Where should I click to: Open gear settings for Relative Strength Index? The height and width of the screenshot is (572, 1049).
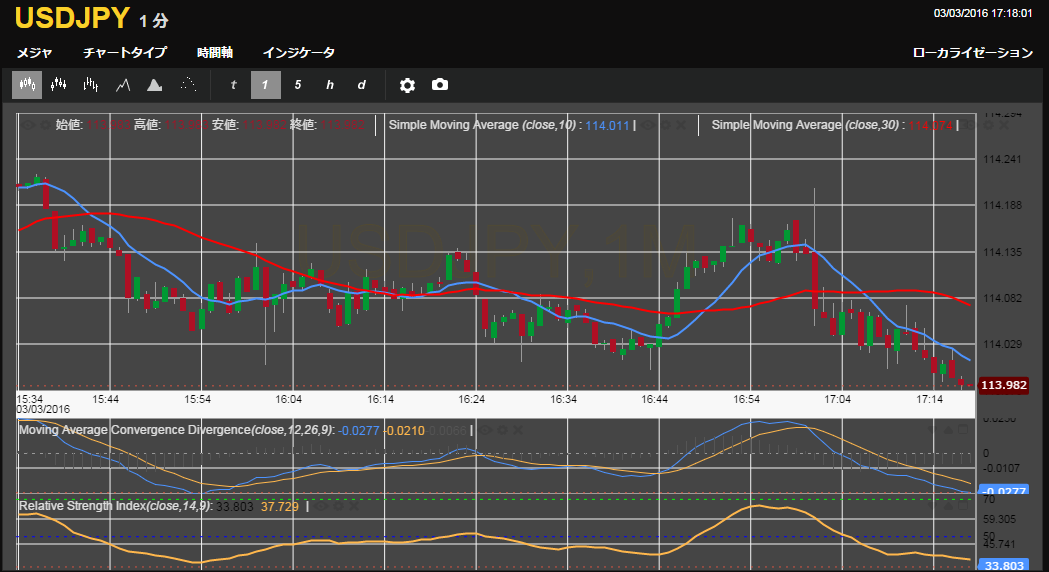(x=339, y=506)
